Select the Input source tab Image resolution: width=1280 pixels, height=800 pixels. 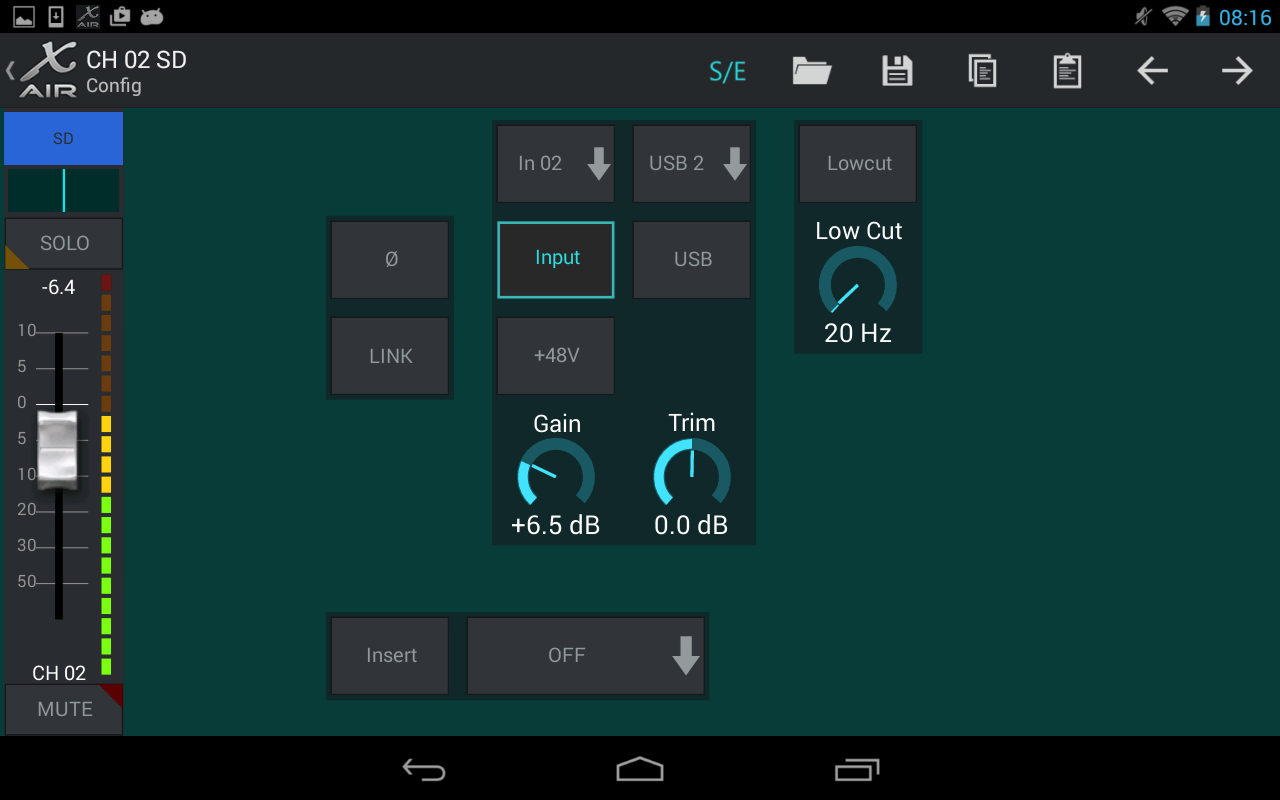tap(555, 259)
